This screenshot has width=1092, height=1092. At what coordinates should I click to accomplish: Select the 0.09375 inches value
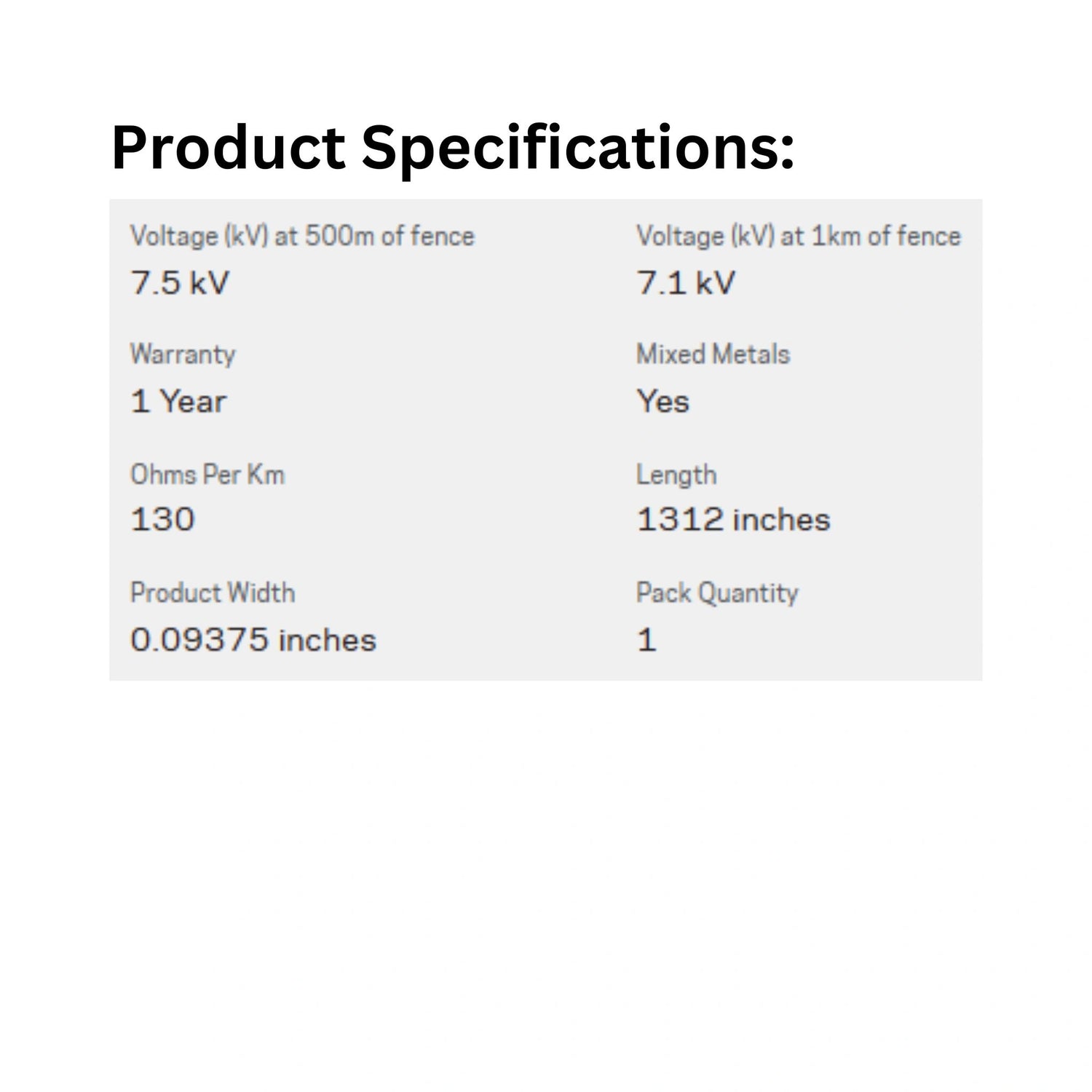click(x=253, y=640)
